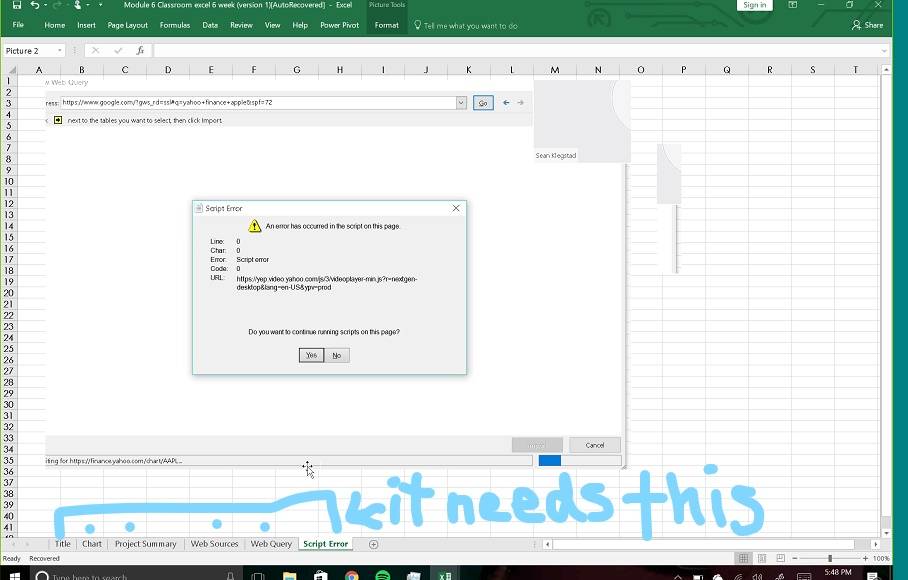Add a new sheet with plus icon
The height and width of the screenshot is (580, 908).
pyautogui.click(x=374, y=544)
